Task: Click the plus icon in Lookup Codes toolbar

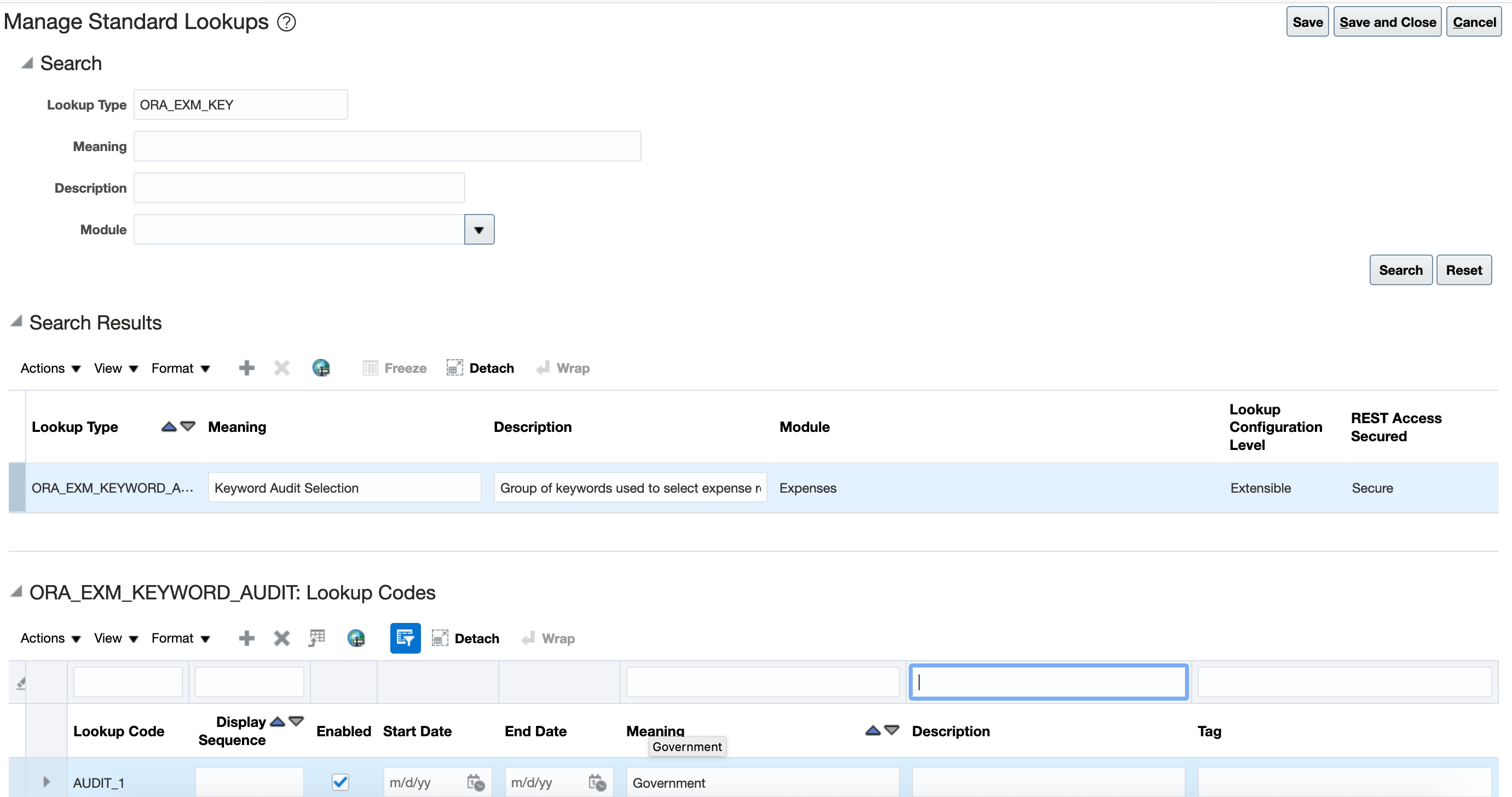Action: pos(246,638)
